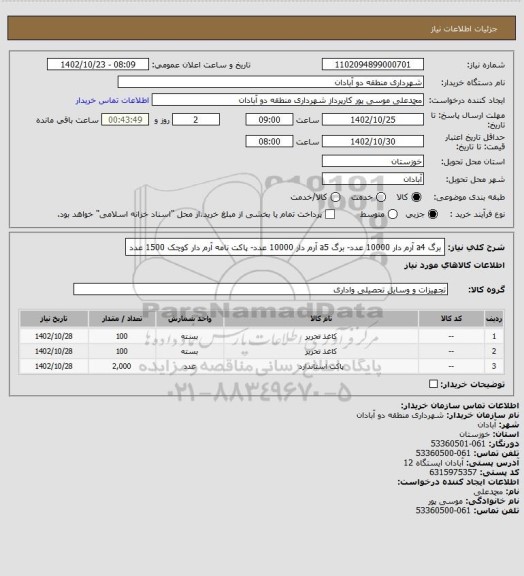
Task: Click the buyer organization name field
Action: (270, 82)
